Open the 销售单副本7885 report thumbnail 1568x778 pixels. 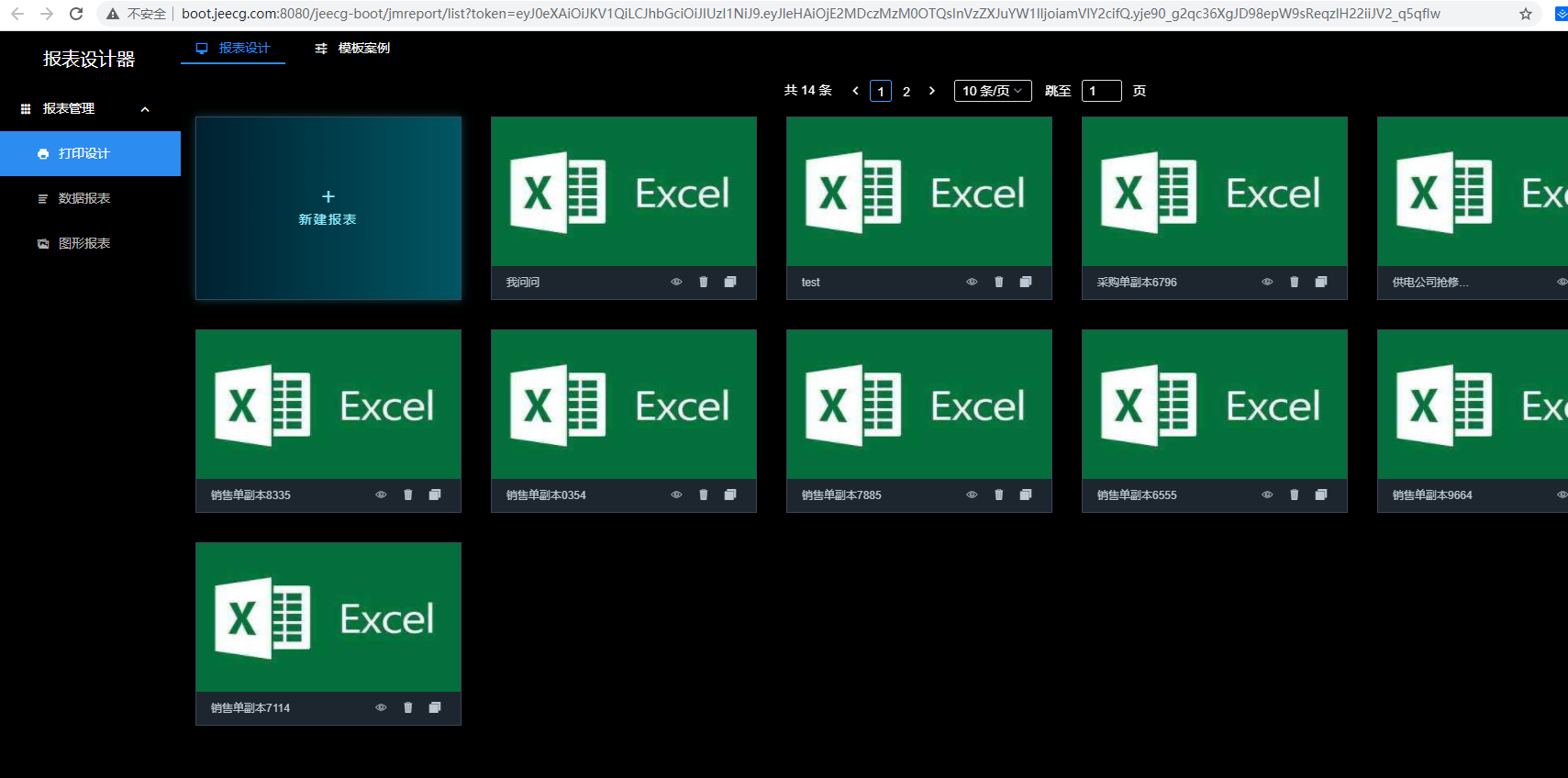pyautogui.click(x=919, y=405)
